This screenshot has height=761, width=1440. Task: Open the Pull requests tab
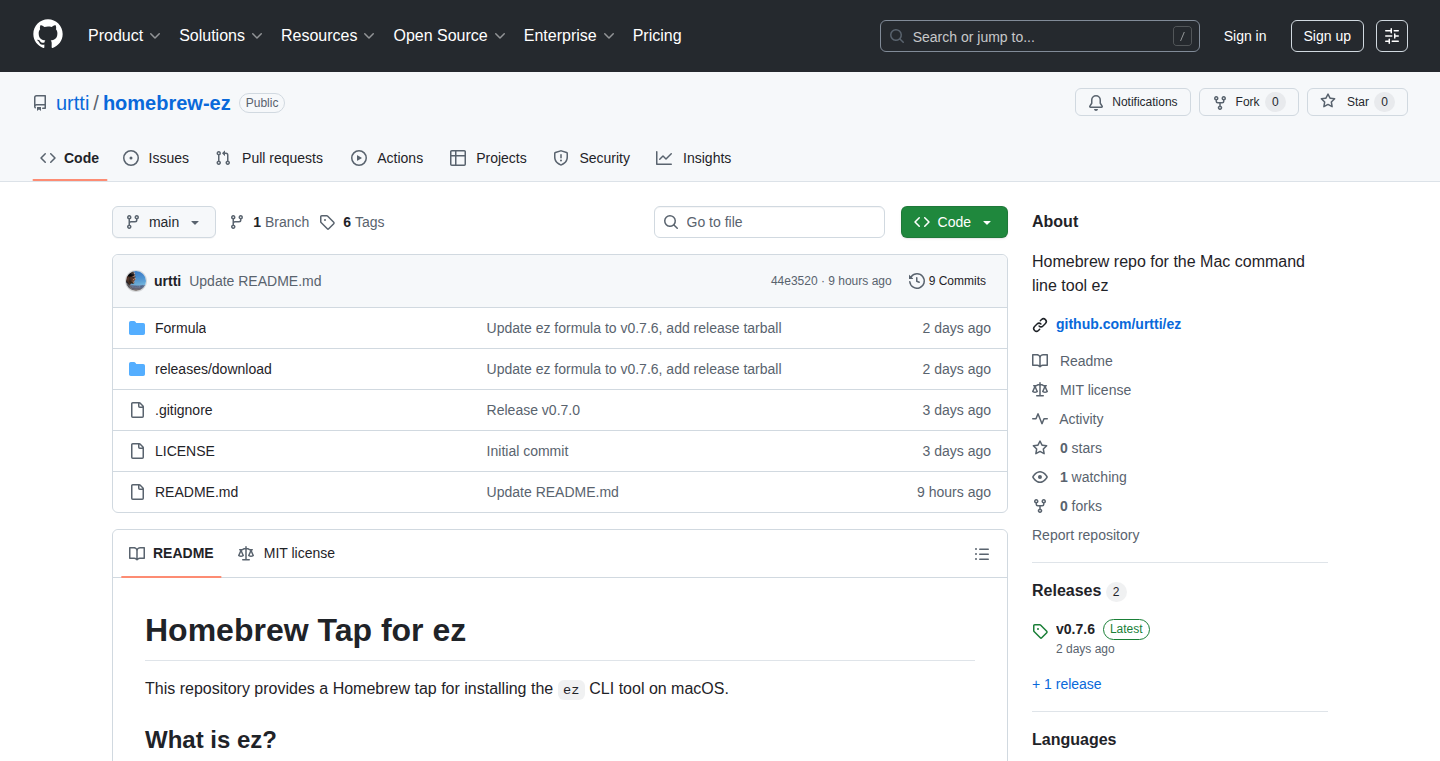[x=270, y=158]
